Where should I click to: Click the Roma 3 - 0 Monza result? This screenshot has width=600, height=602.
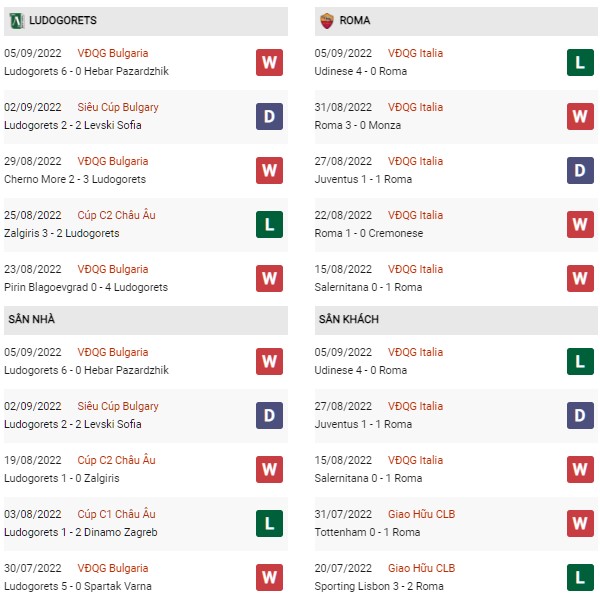click(357, 125)
